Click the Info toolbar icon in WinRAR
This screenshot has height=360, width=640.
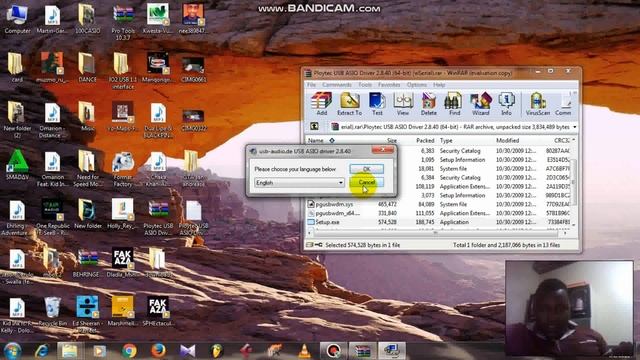506,104
